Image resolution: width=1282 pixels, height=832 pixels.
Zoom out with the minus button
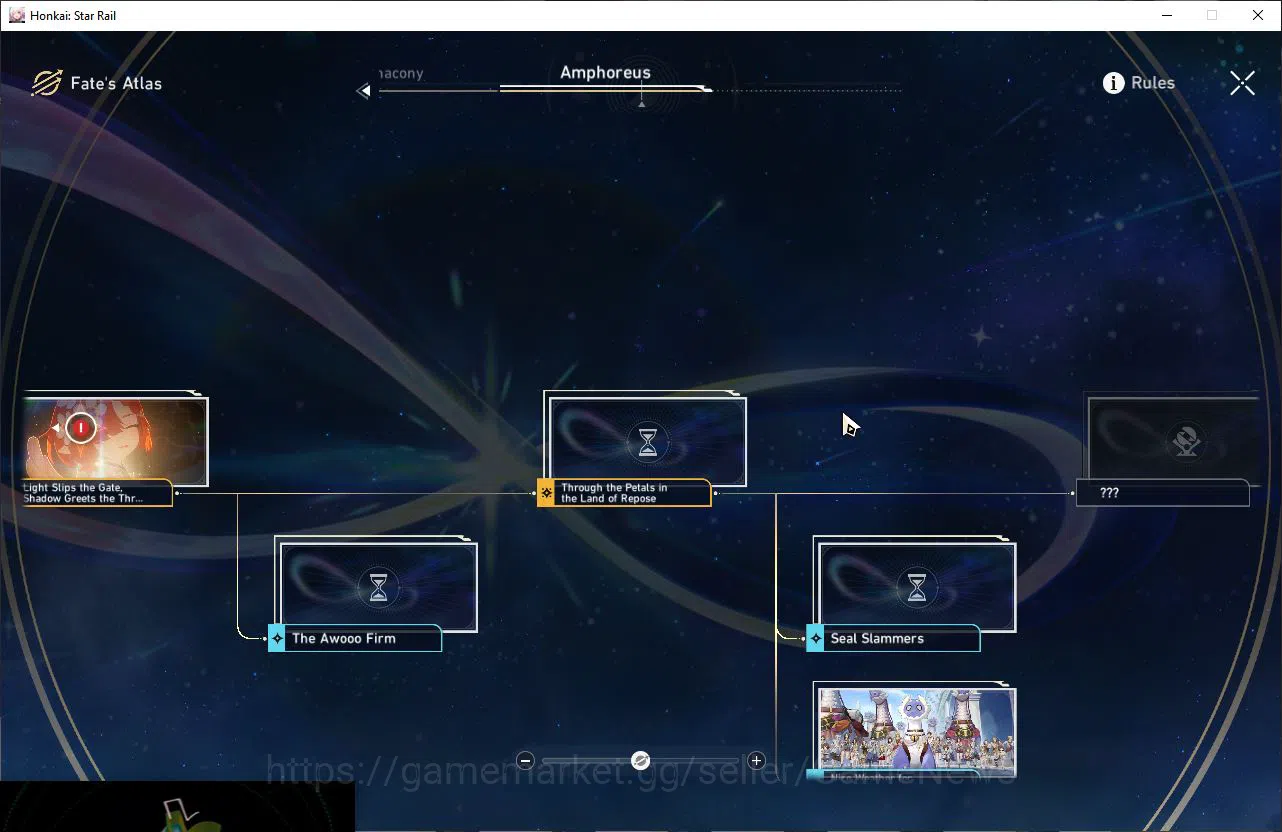point(526,761)
